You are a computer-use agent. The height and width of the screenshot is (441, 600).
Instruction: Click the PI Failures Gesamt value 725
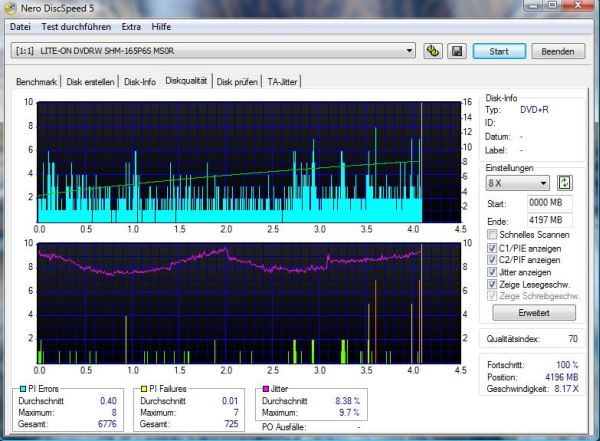[x=231, y=424]
